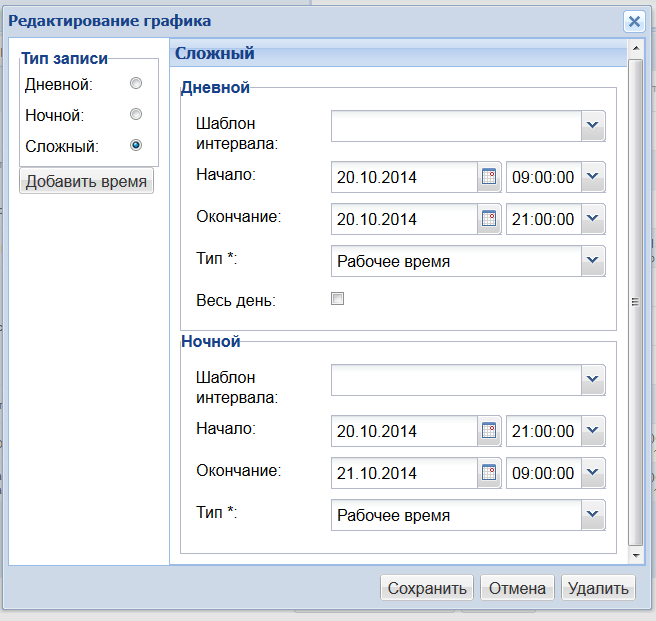Focus Дневной Окончание date field 20.10.2014
Screen dimensions: 656x621
[x=404, y=219]
